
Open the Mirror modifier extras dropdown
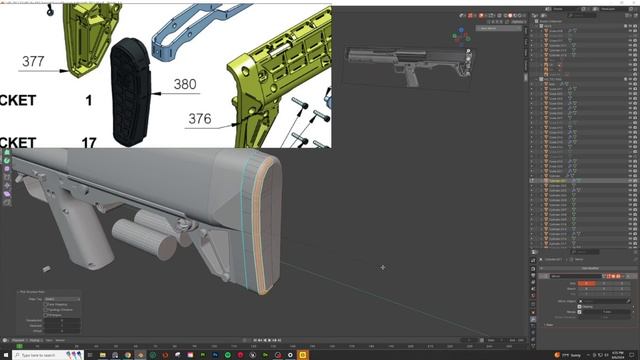(x=624, y=276)
